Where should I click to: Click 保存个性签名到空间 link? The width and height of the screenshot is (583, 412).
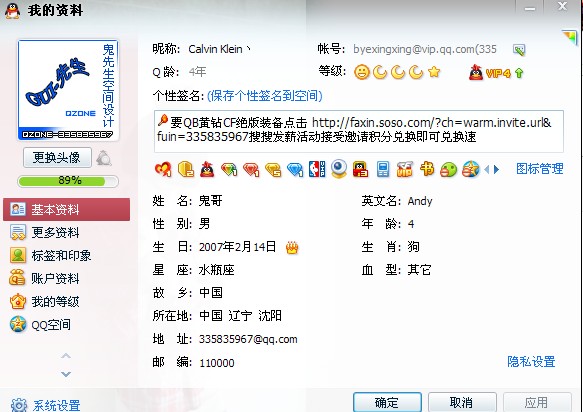click(x=264, y=96)
